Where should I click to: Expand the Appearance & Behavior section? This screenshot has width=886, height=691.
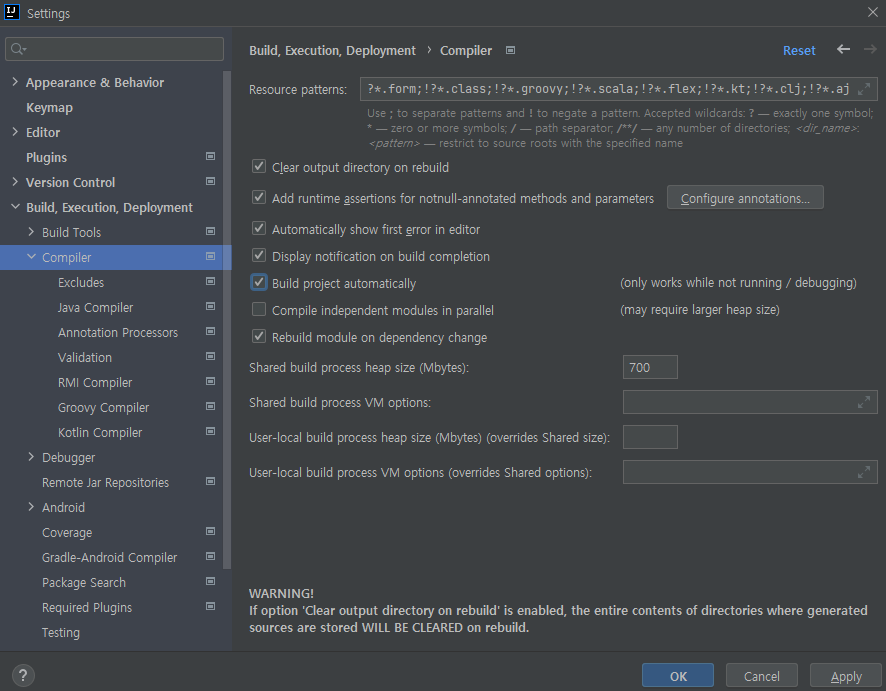(x=15, y=82)
